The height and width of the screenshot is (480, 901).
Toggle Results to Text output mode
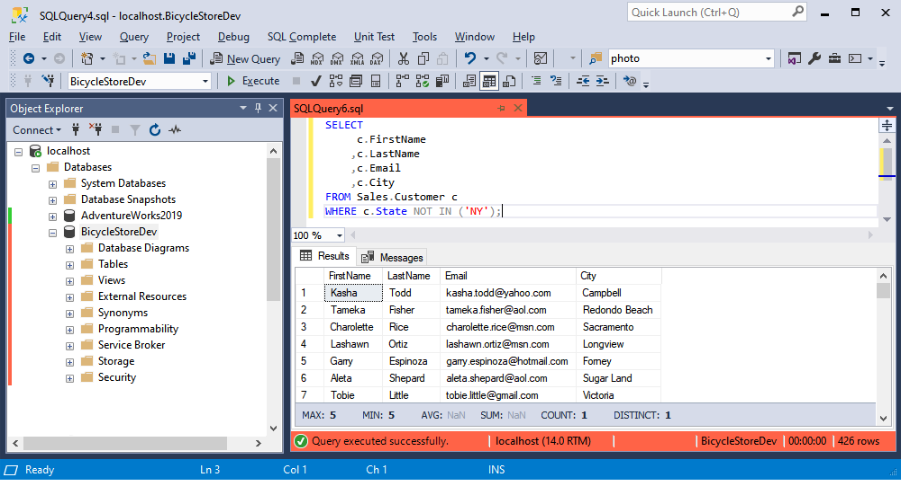click(468, 81)
